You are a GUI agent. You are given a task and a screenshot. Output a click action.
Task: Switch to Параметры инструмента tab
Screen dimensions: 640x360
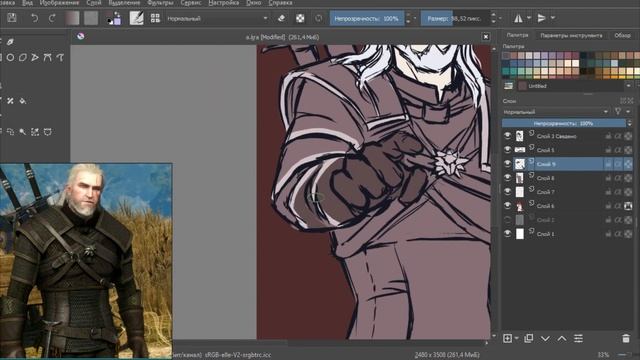pyautogui.click(x=571, y=36)
